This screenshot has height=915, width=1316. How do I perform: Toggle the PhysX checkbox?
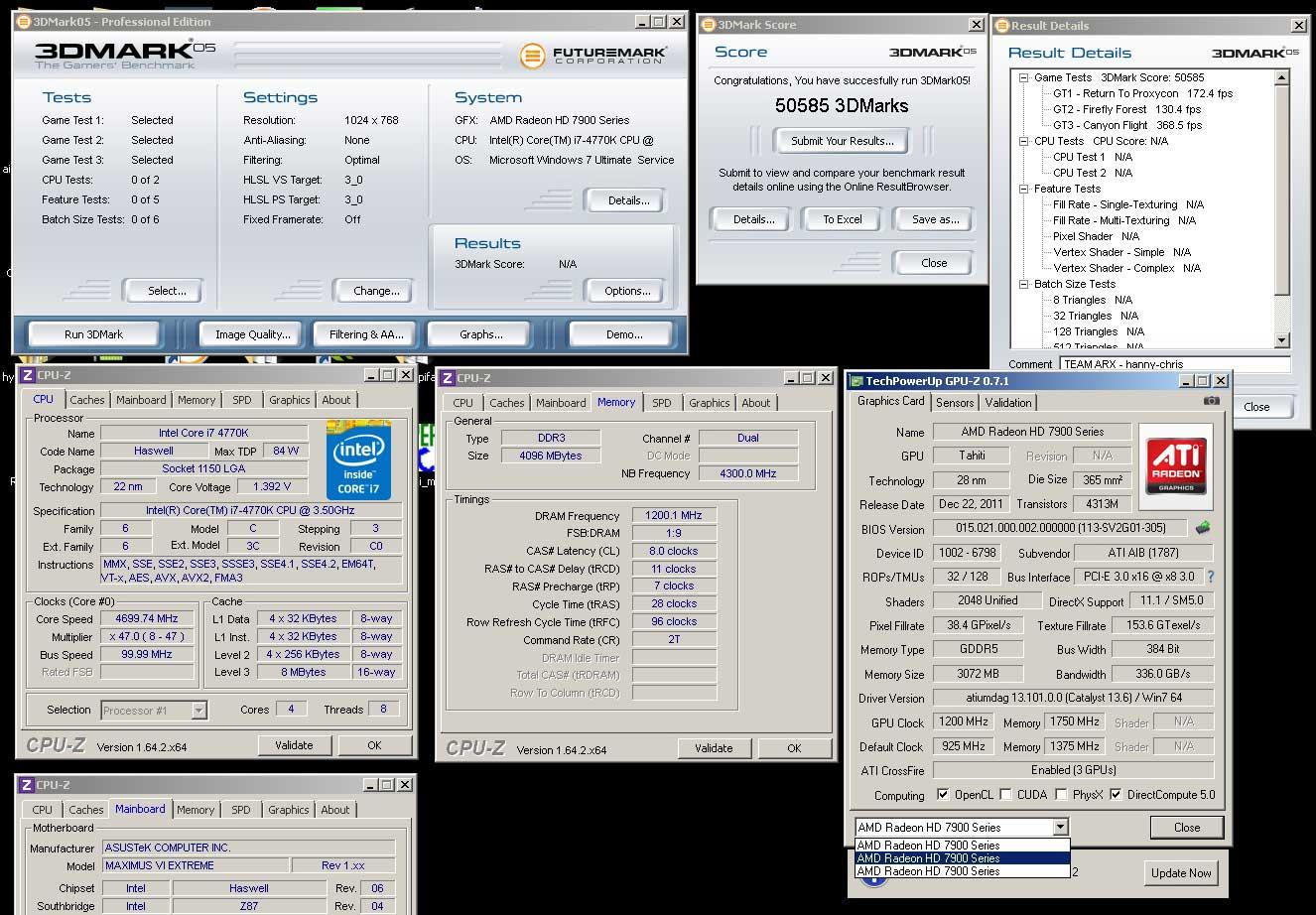click(x=1061, y=794)
